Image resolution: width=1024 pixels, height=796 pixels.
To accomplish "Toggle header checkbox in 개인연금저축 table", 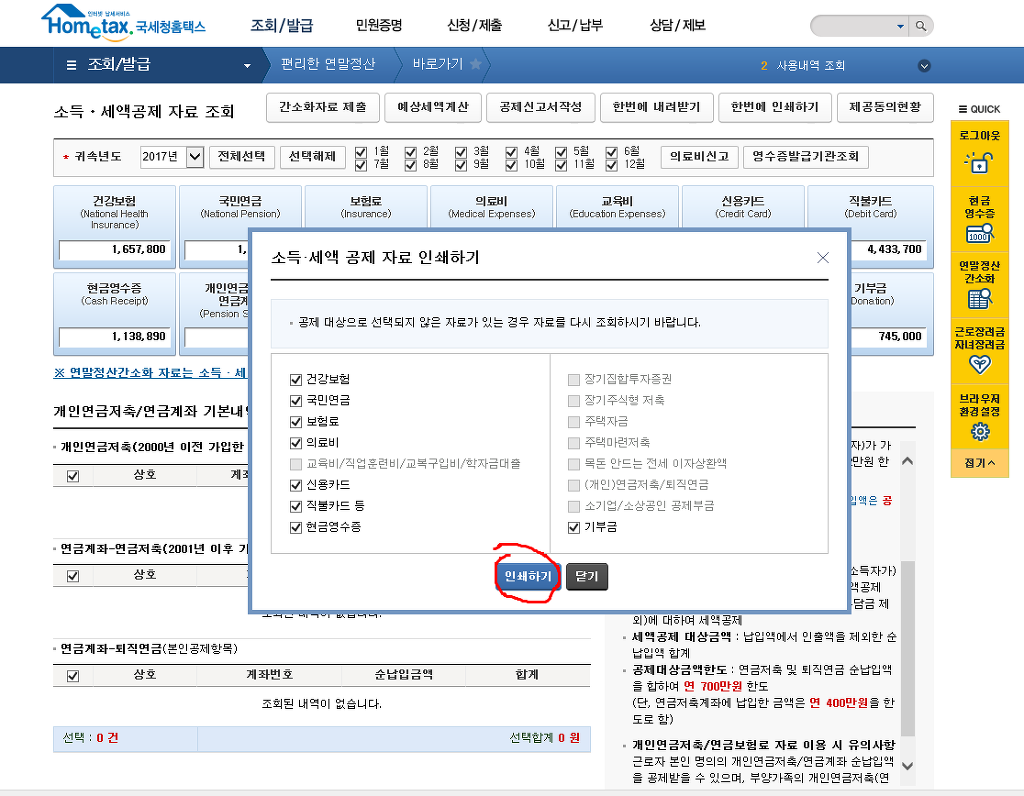I will coord(73,476).
